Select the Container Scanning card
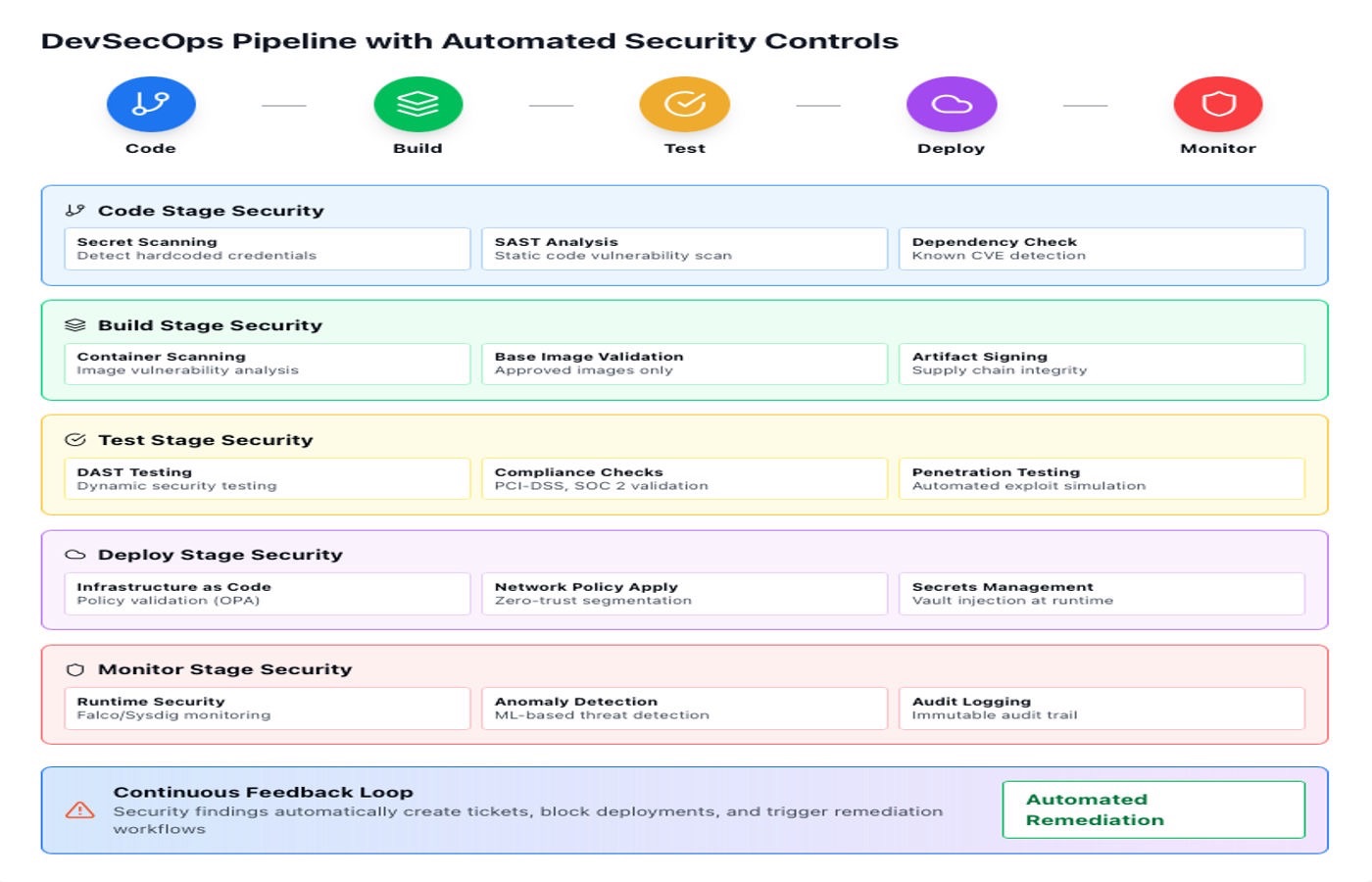 coord(267,364)
